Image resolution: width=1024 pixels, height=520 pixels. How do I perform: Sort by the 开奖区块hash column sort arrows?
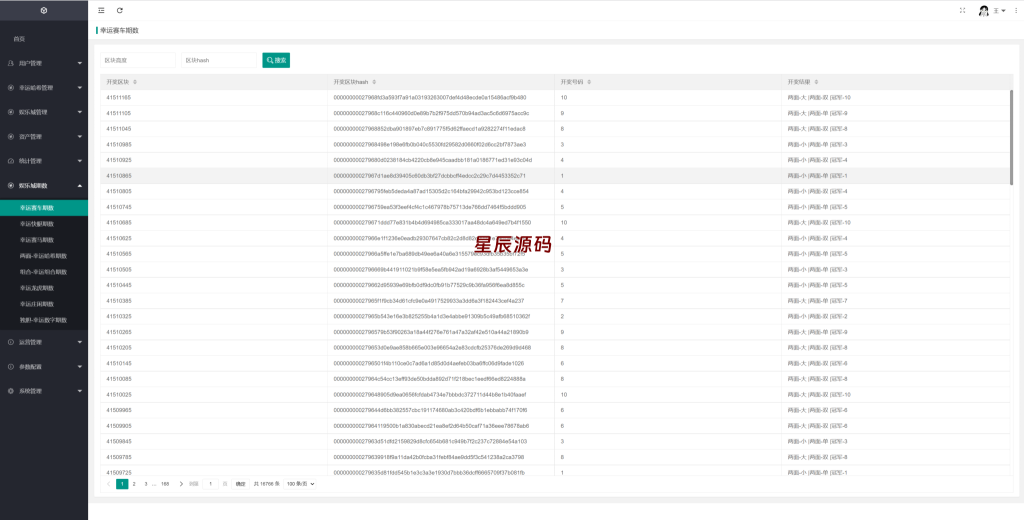coord(374,82)
